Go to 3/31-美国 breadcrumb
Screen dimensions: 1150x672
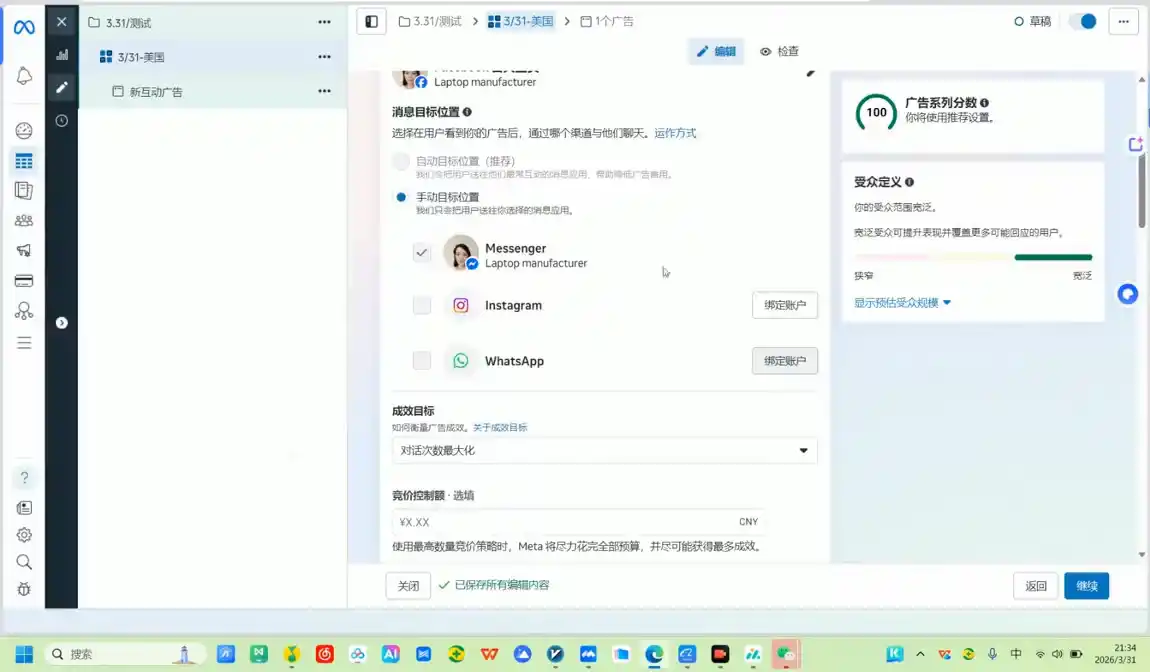click(521, 21)
